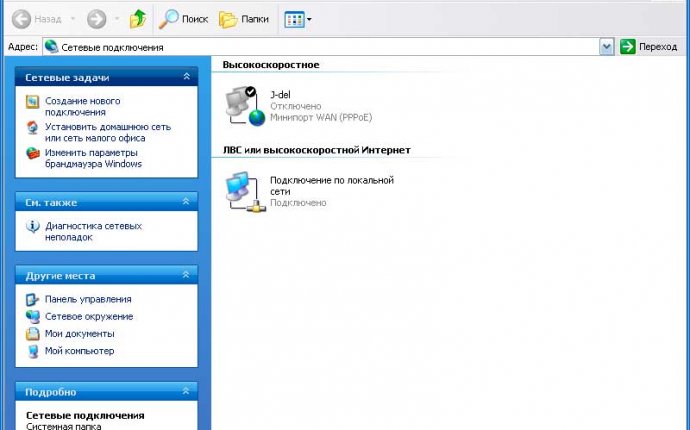Click the home network setup icon

(x=32, y=128)
